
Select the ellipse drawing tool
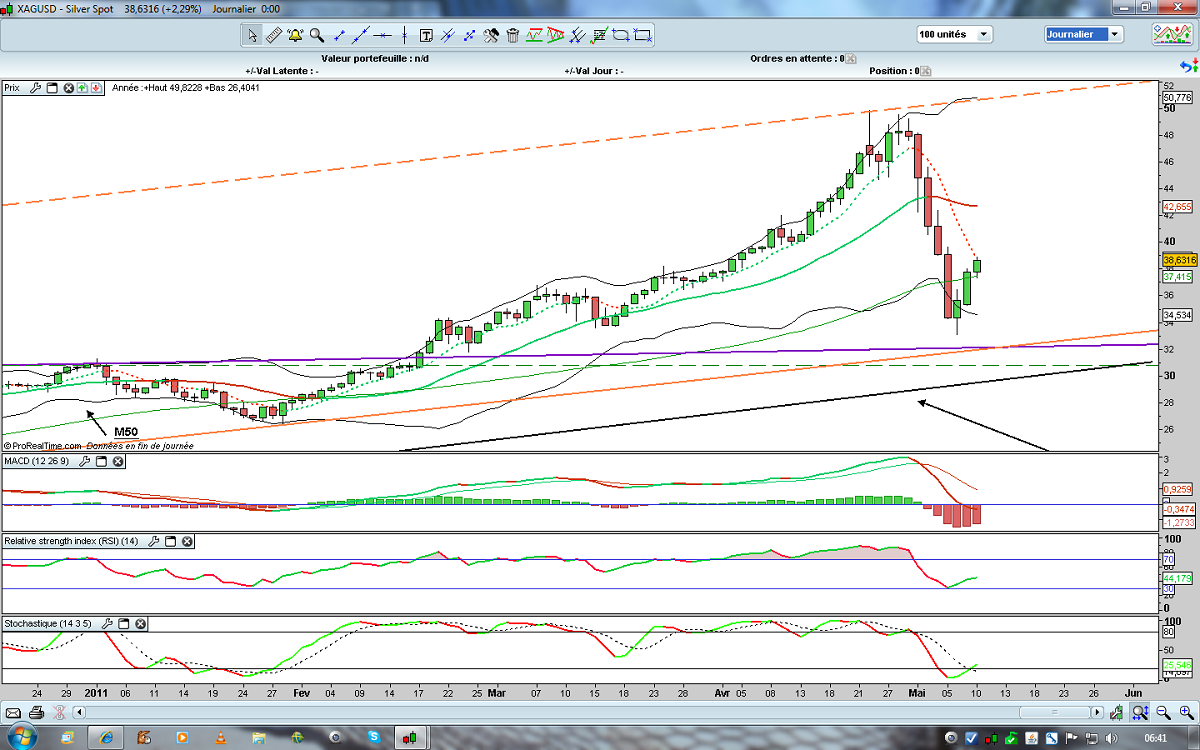pos(620,35)
